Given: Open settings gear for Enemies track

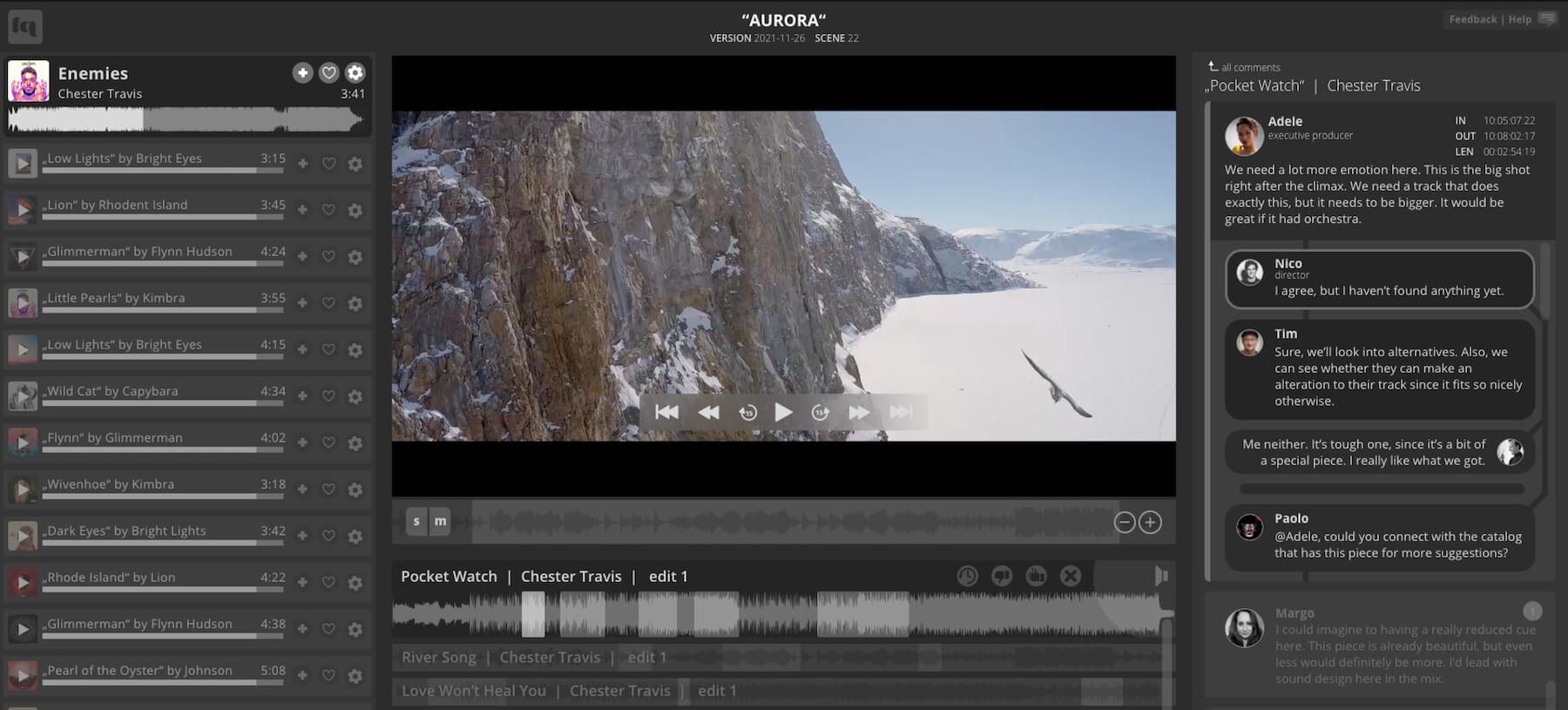Looking at the screenshot, I should (x=355, y=73).
